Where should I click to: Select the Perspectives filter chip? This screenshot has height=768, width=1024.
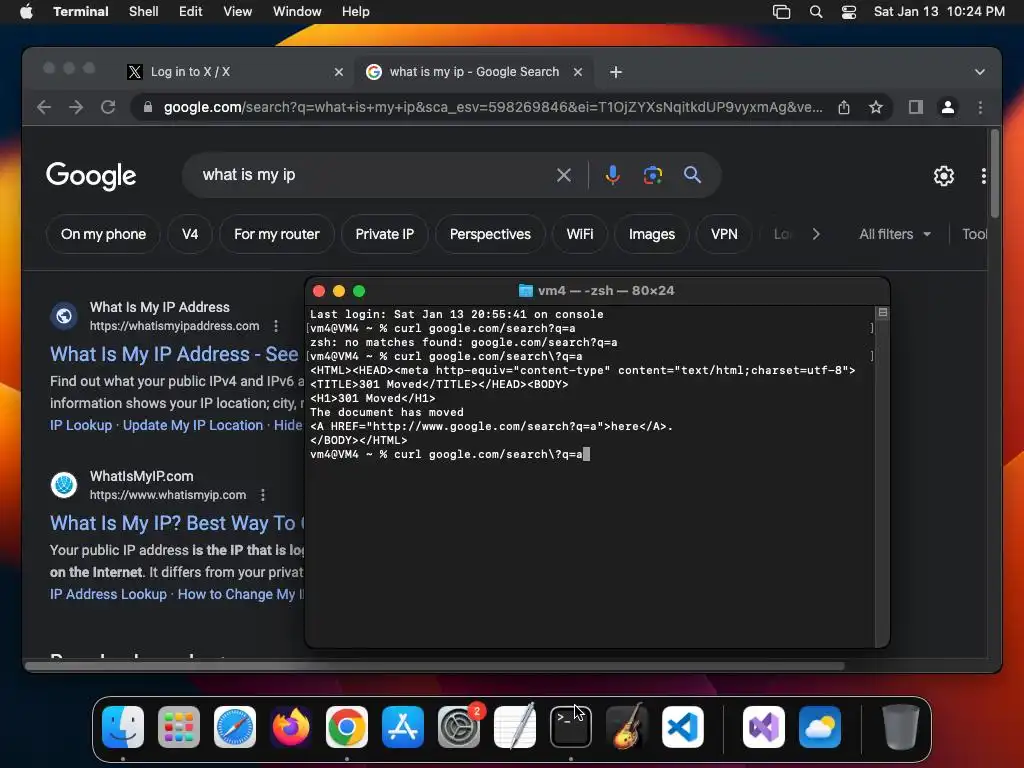pyautogui.click(x=490, y=234)
